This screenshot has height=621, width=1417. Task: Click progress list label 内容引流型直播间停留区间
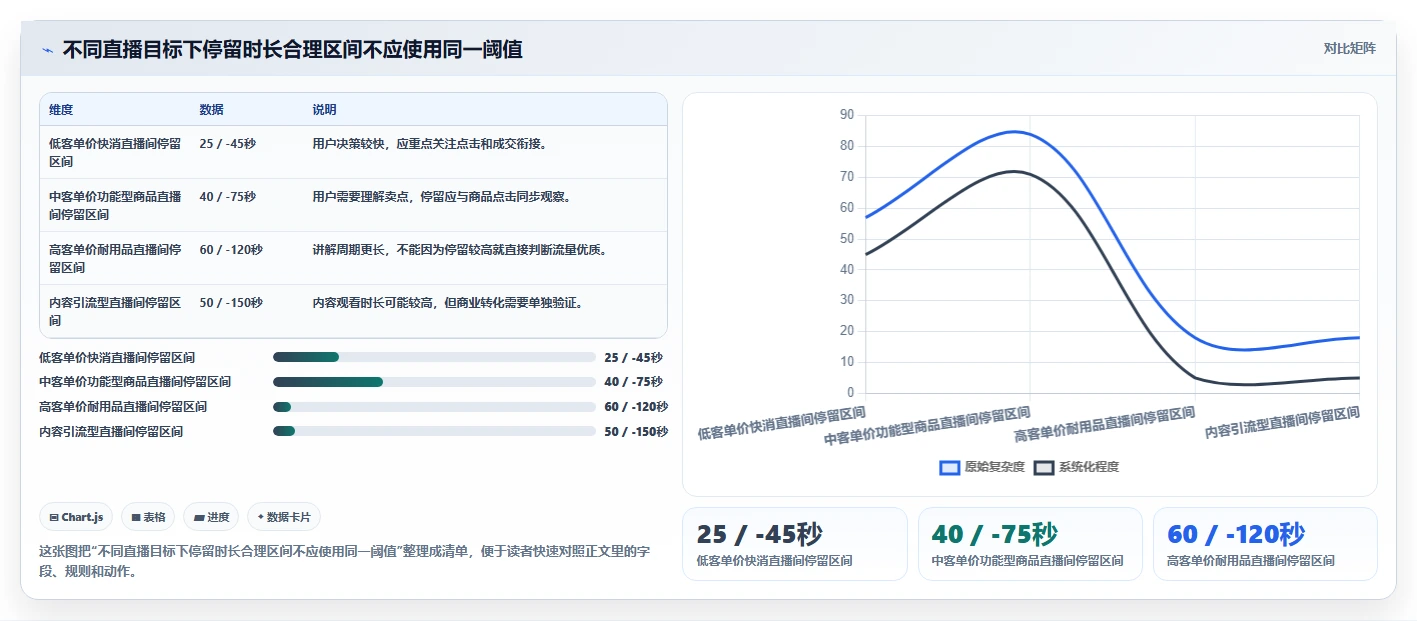111,432
